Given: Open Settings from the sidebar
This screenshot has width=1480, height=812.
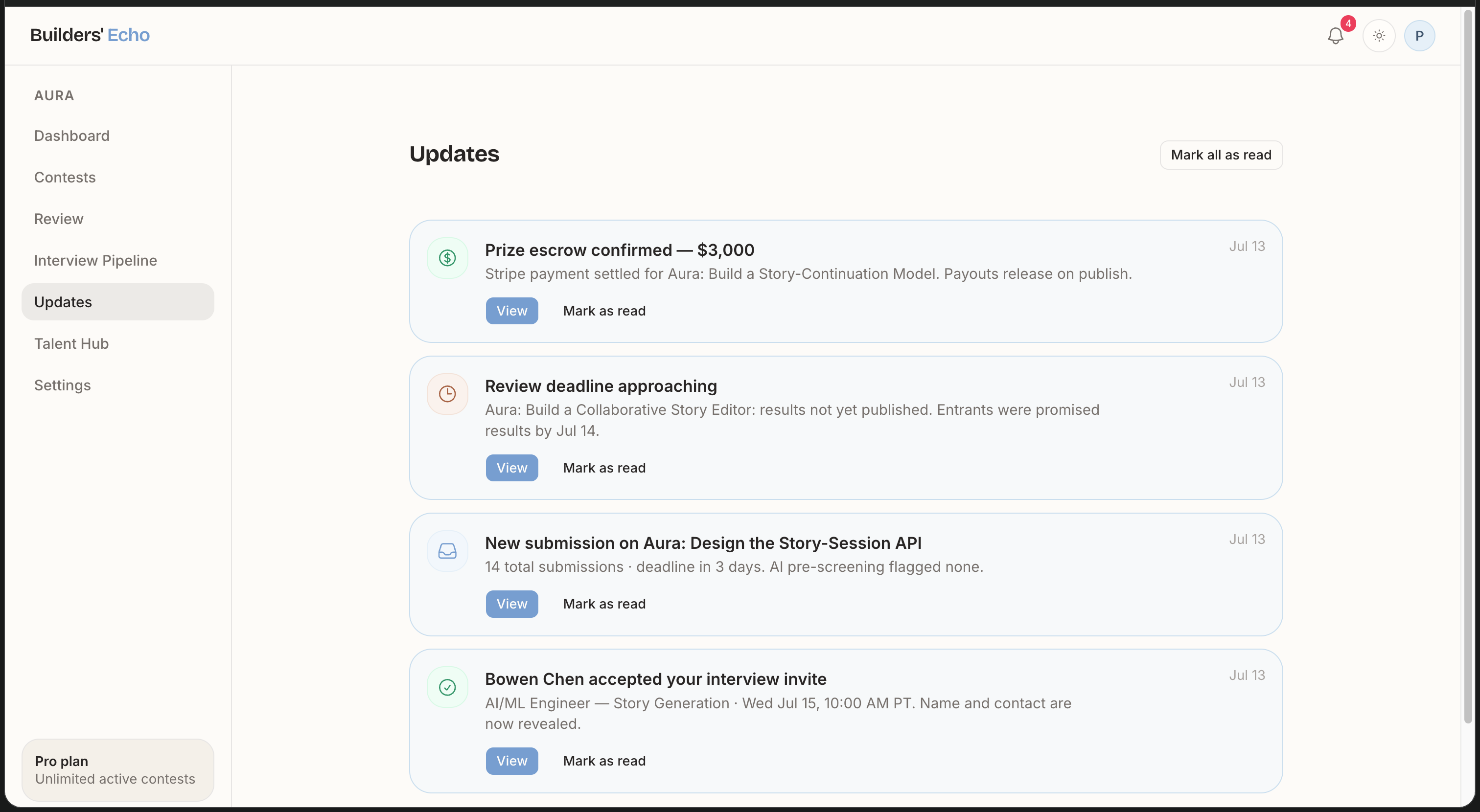Looking at the screenshot, I should (x=63, y=385).
